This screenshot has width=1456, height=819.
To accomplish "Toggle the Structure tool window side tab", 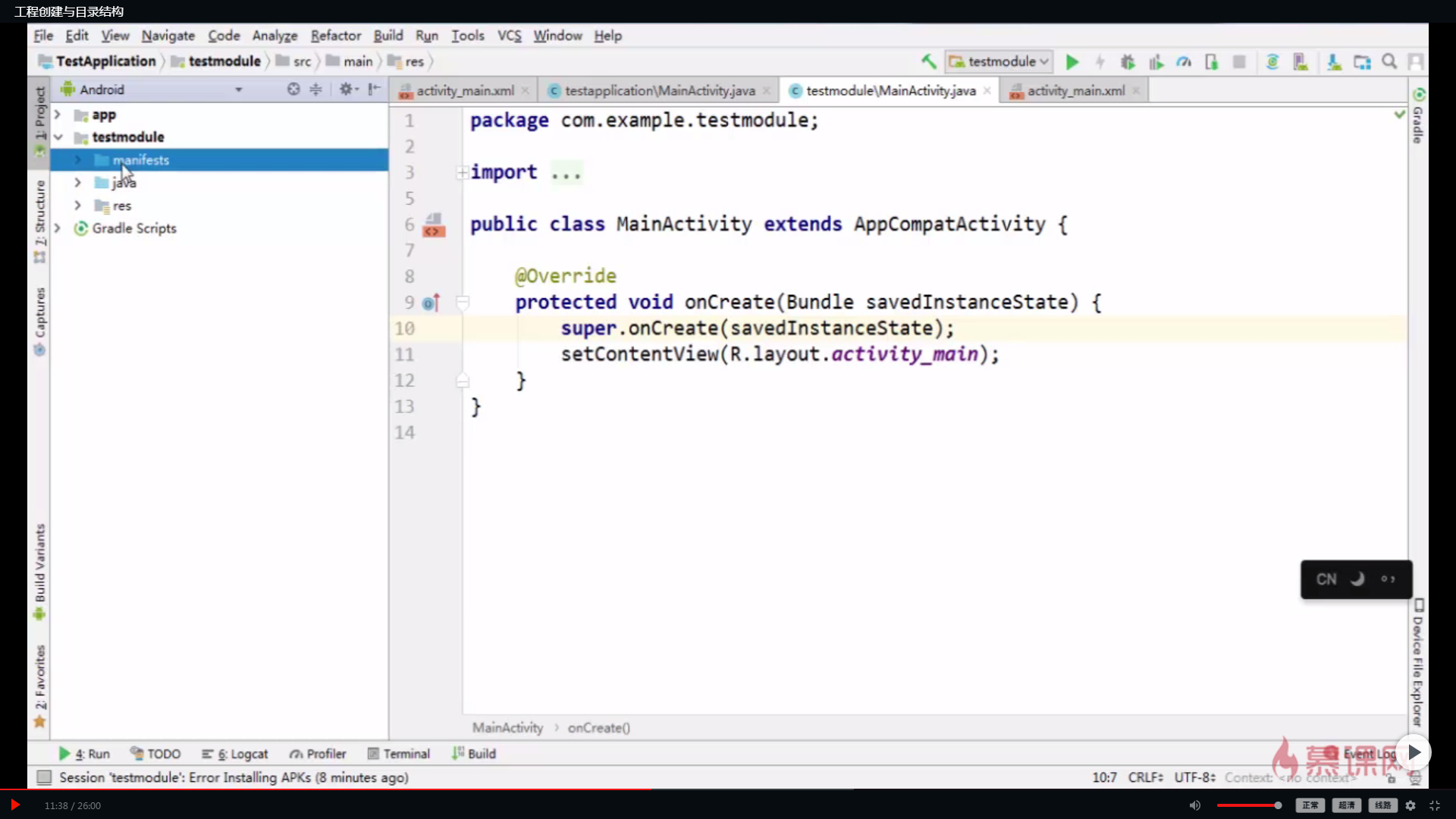I will (39, 221).
